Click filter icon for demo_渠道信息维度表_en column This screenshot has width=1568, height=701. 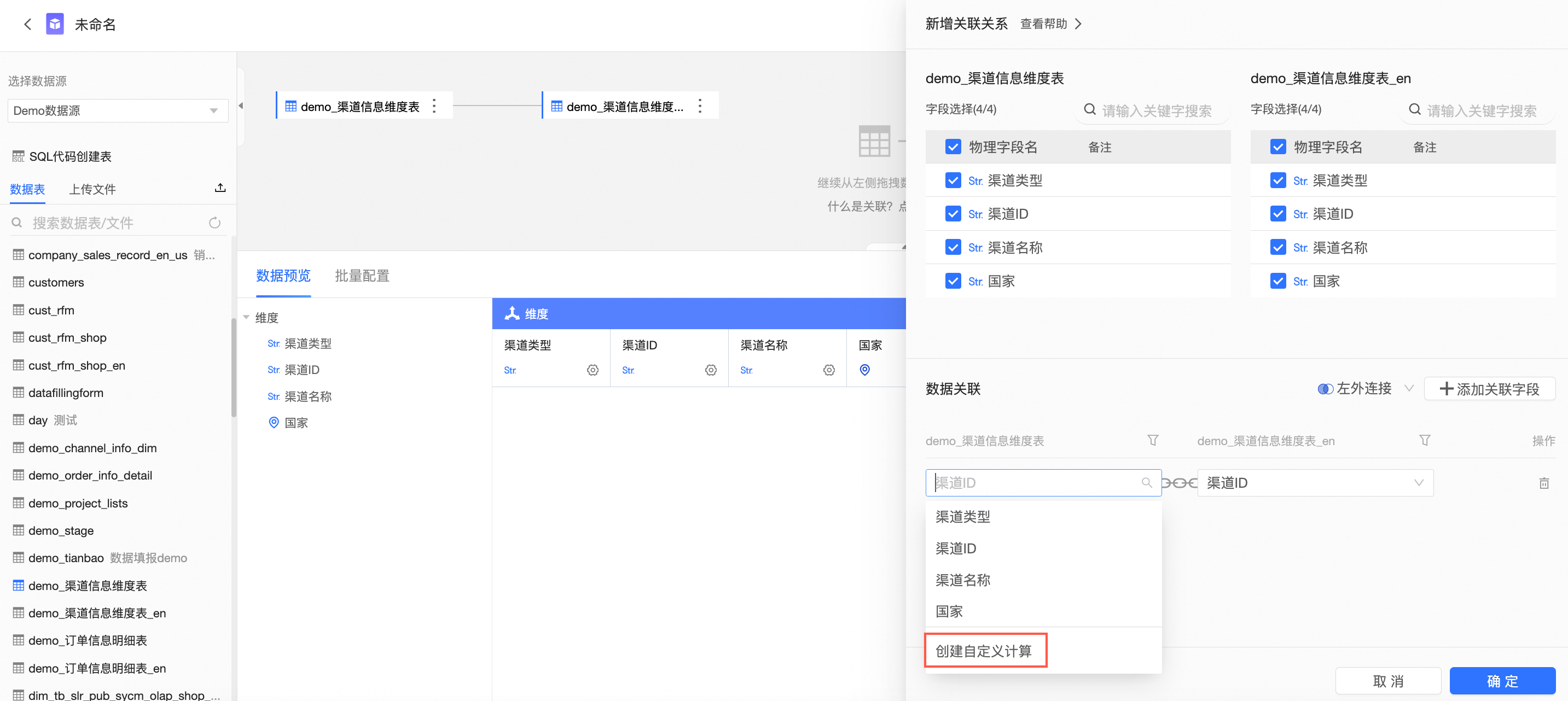pyautogui.click(x=1424, y=441)
